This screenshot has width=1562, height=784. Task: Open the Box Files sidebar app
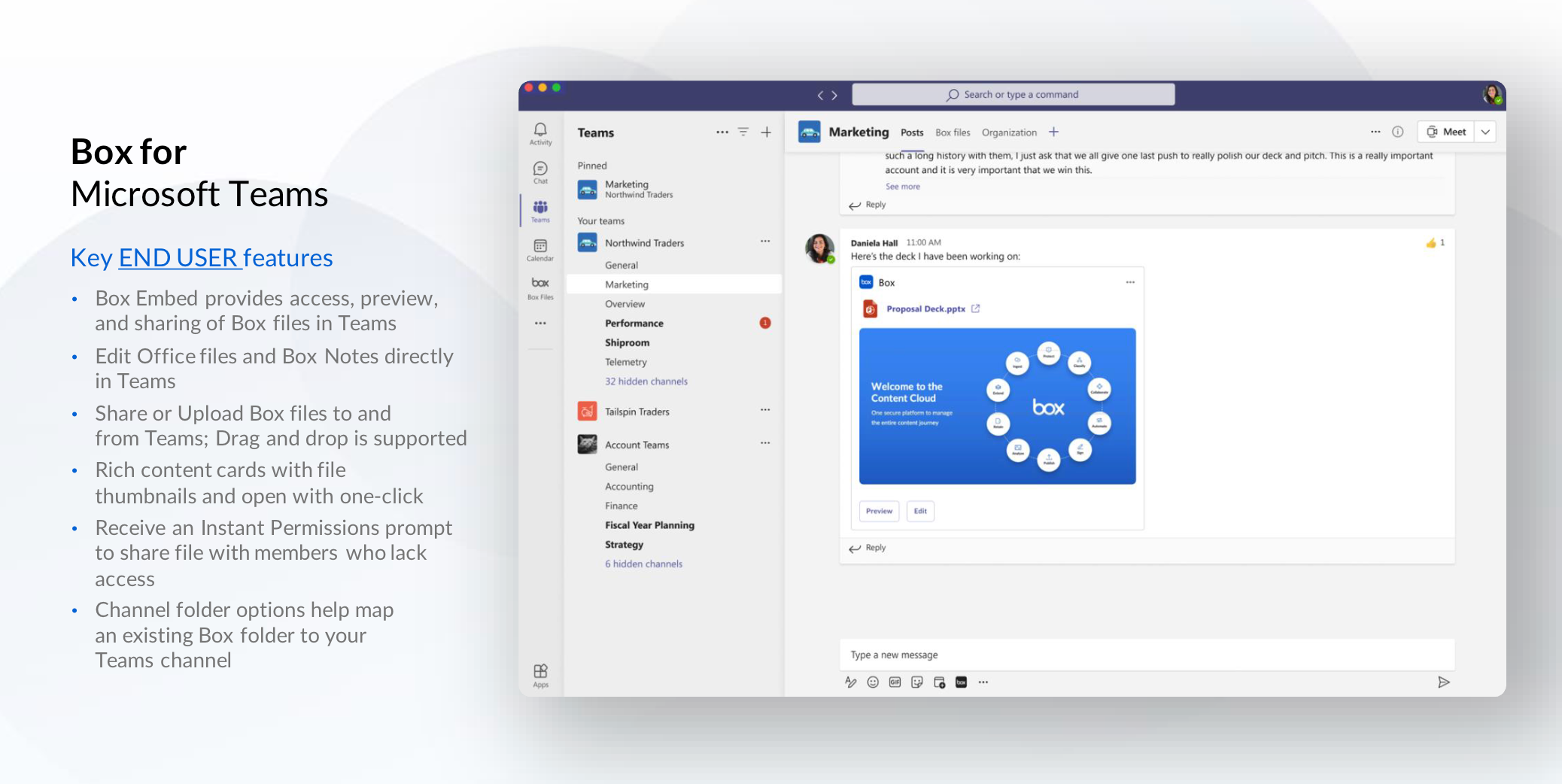point(540,288)
